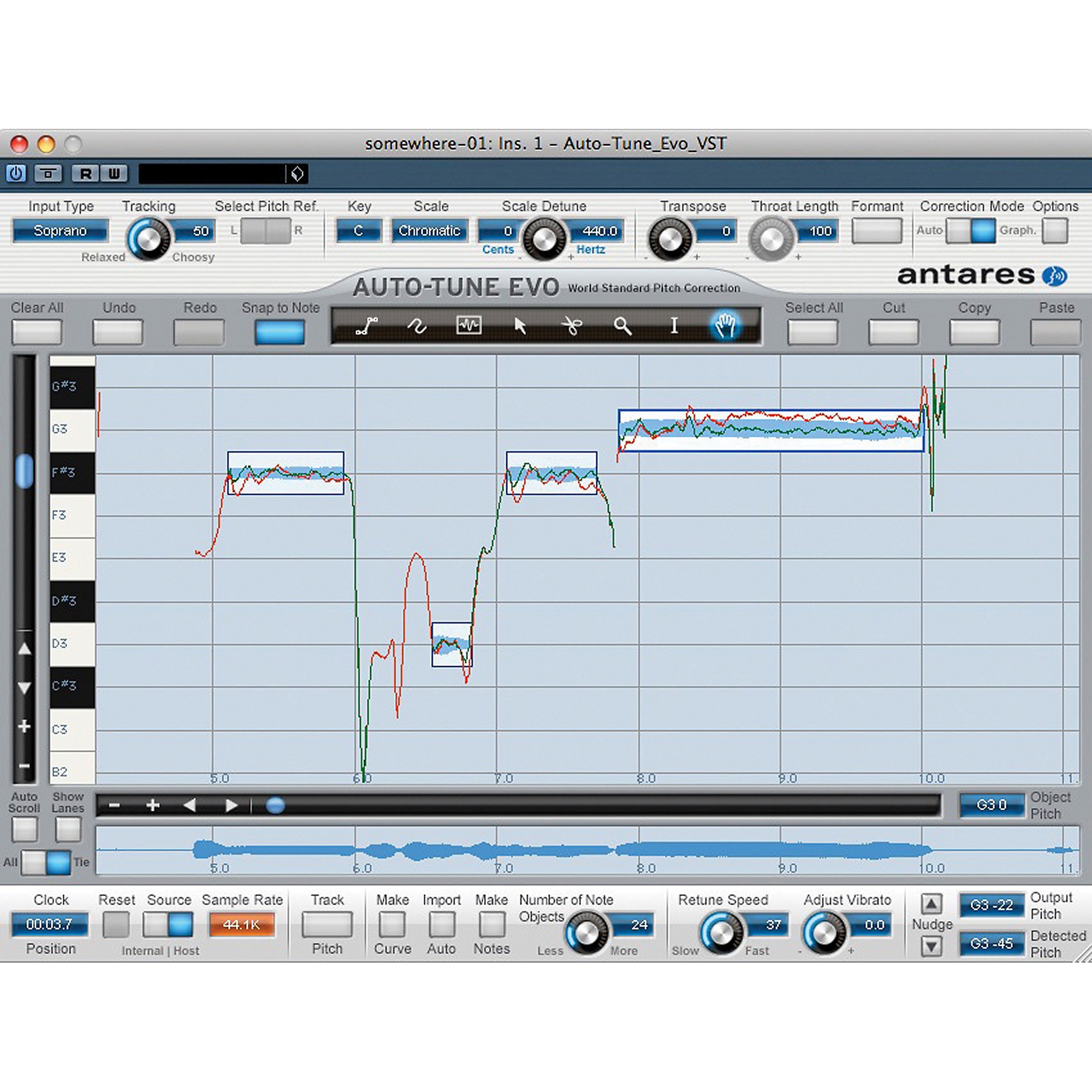Select the Hand scroll tool
Screen dimensions: 1092x1092
pos(725,326)
